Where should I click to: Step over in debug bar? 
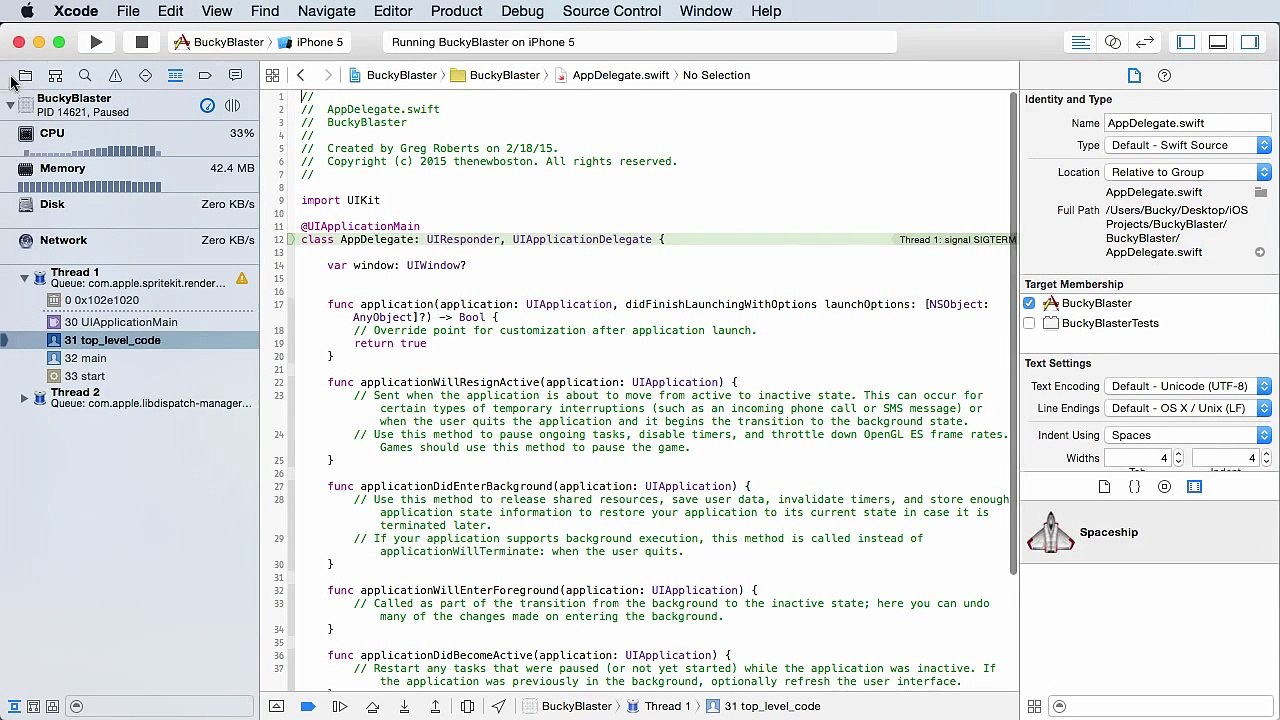click(x=372, y=706)
